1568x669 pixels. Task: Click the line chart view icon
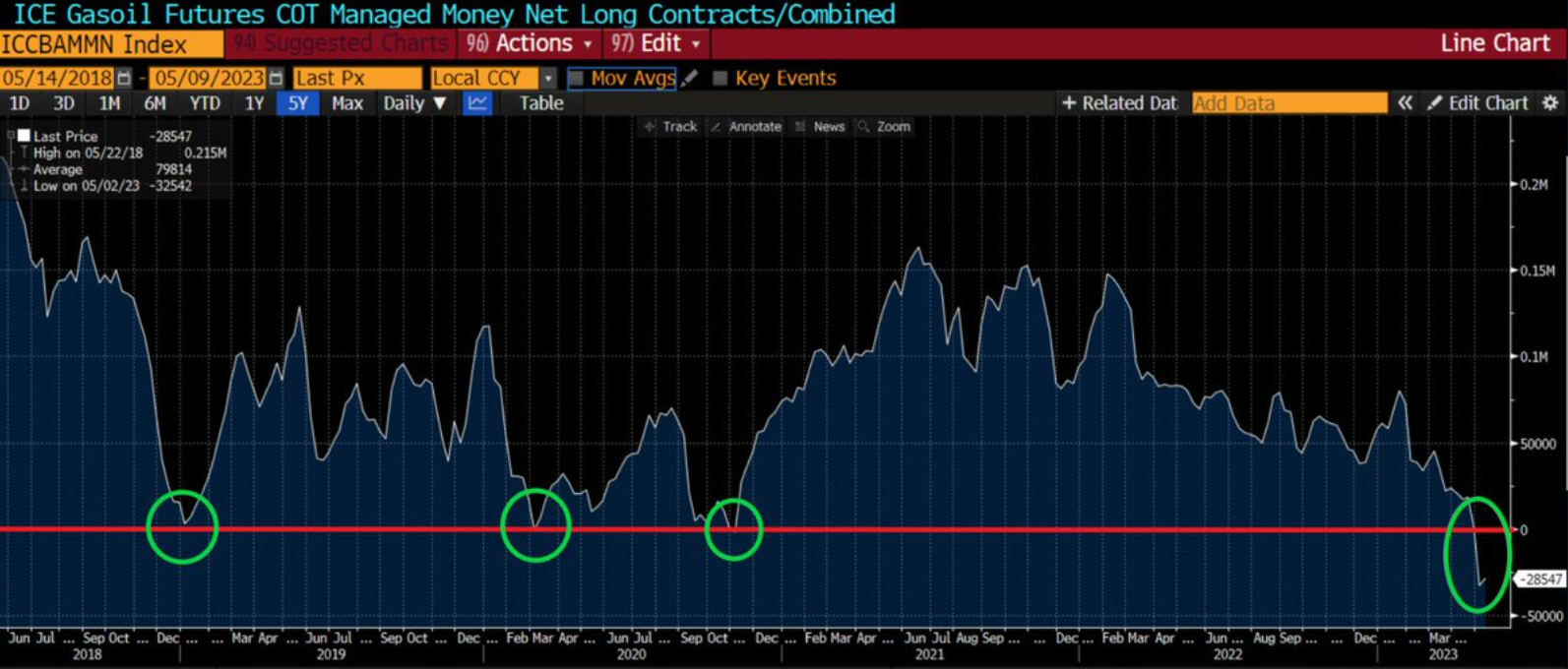tap(477, 103)
